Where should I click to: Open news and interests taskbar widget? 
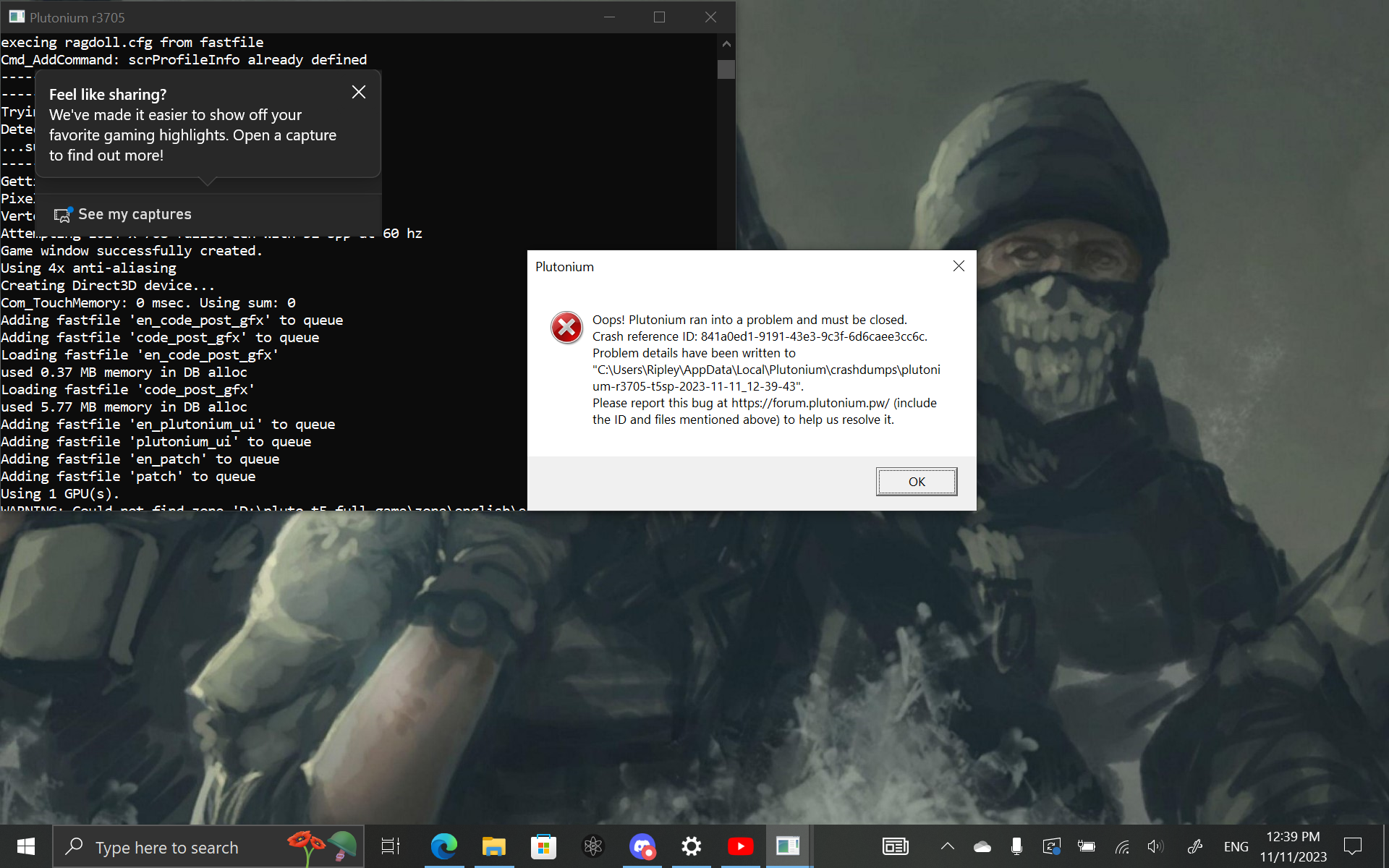pyautogui.click(x=896, y=846)
